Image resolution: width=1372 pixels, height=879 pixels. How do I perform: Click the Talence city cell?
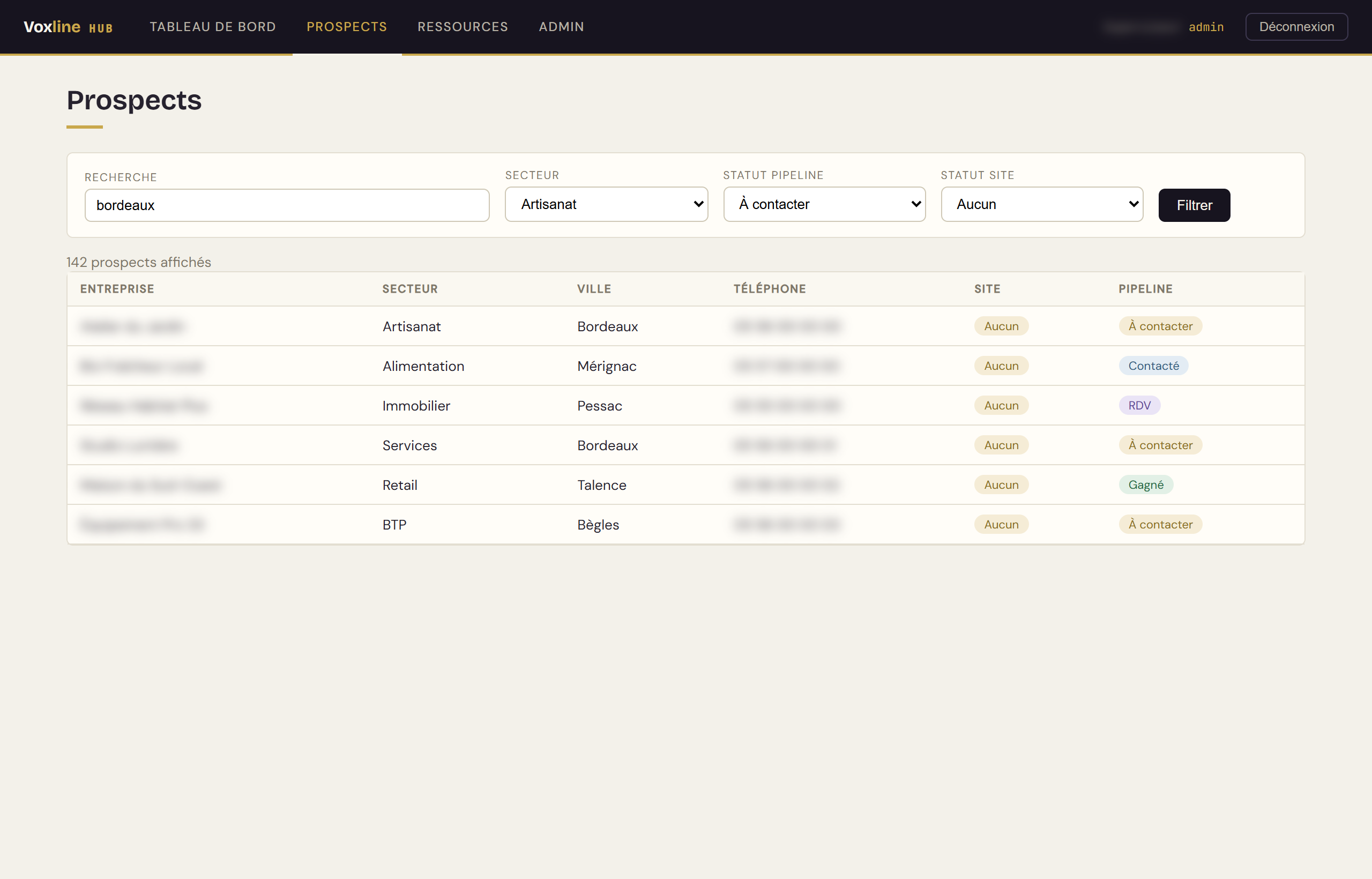(601, 485)
